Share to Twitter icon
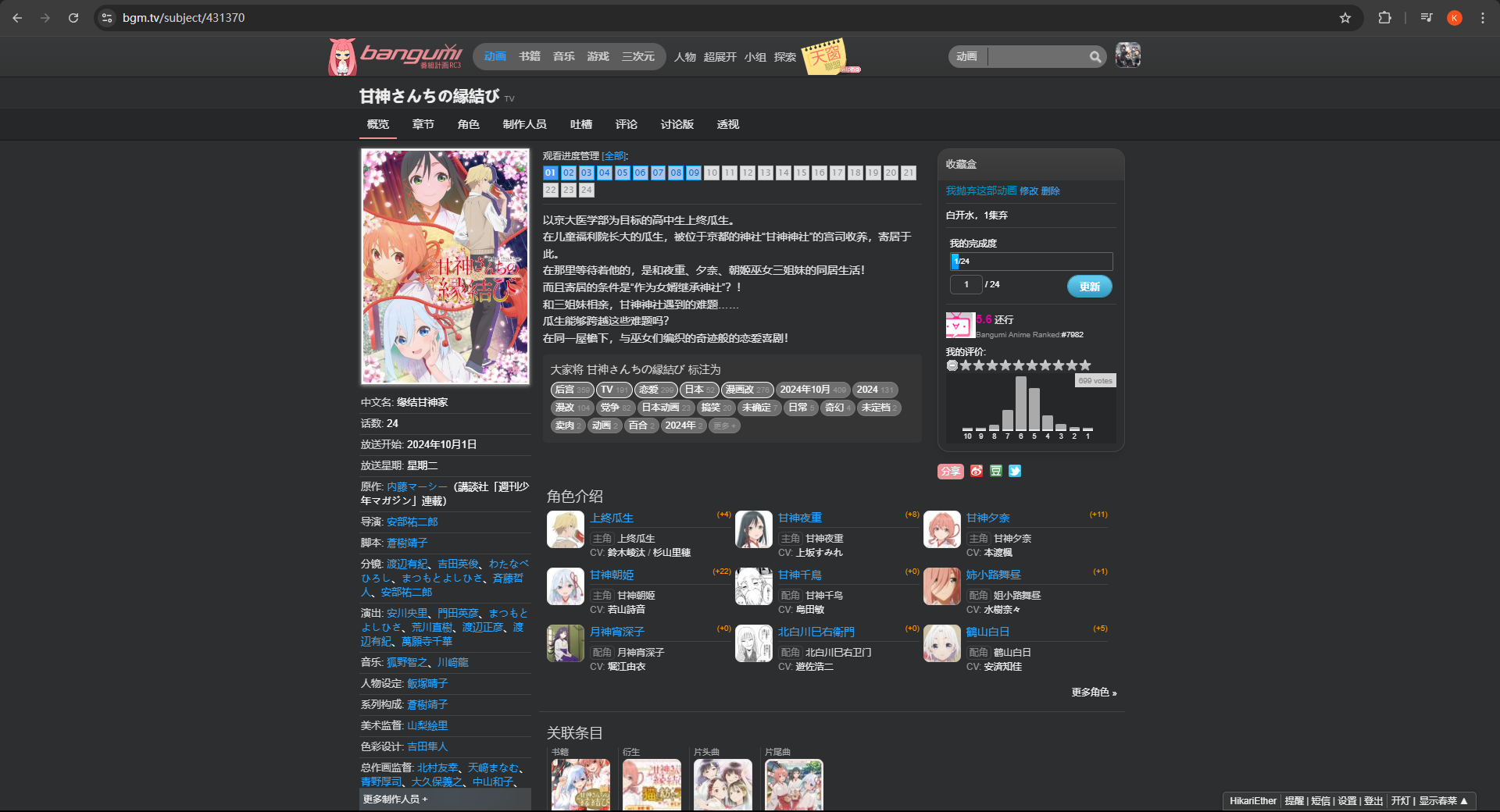Screen dimensions: 1500x812 click(1015, 471)
